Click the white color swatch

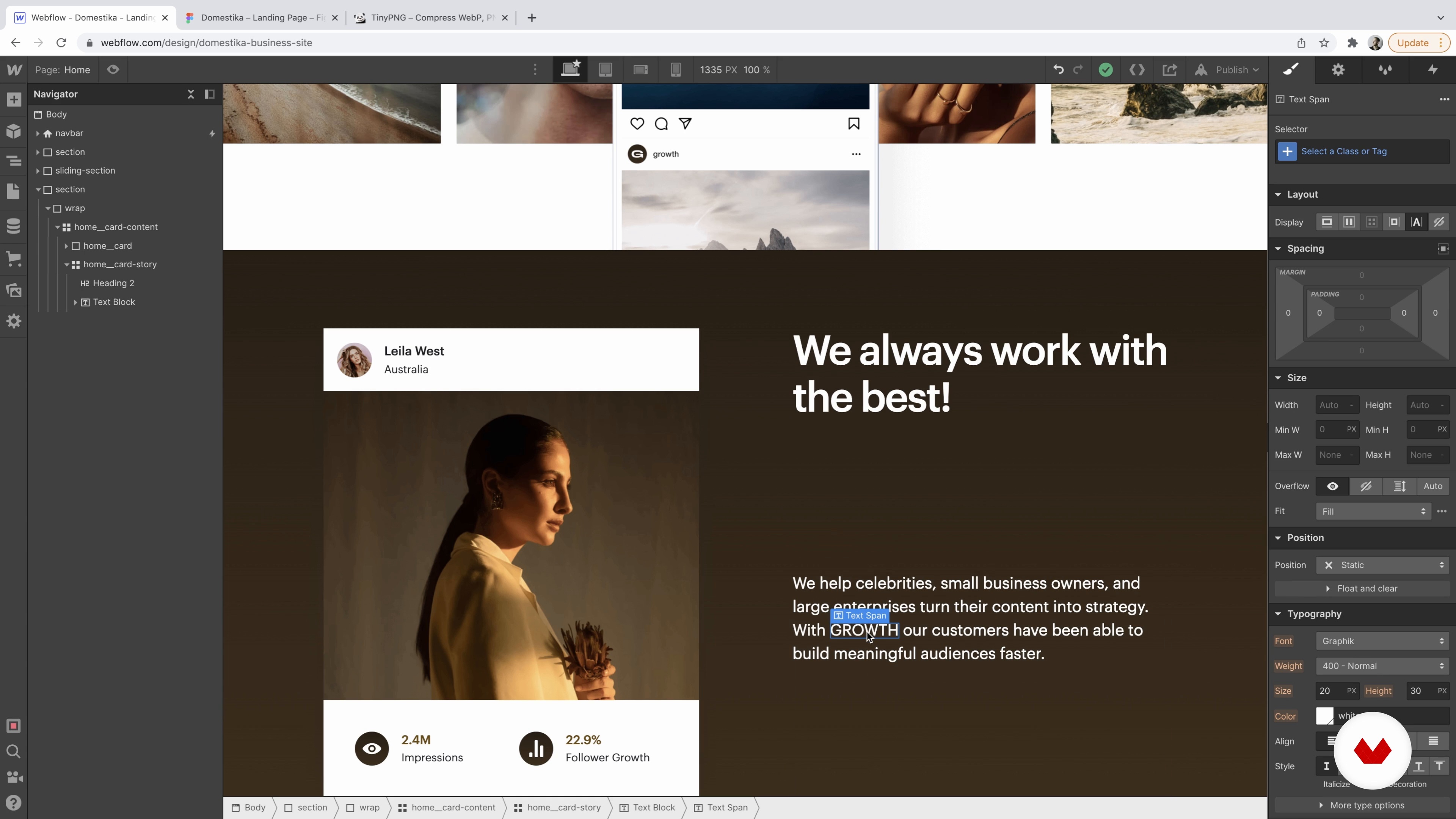[x=1324, y=715]
